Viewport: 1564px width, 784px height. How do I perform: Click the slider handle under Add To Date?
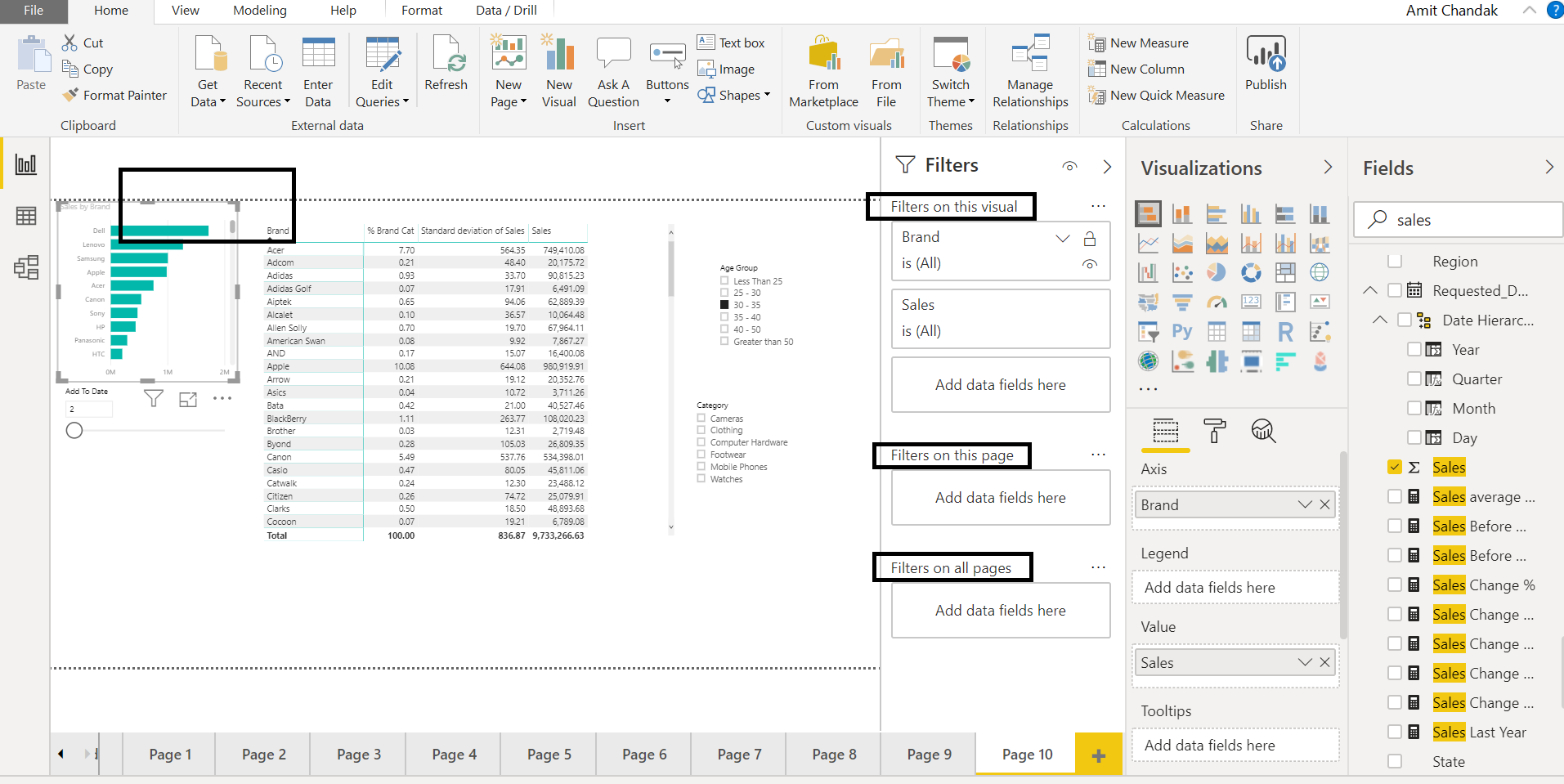pos(74,430)
